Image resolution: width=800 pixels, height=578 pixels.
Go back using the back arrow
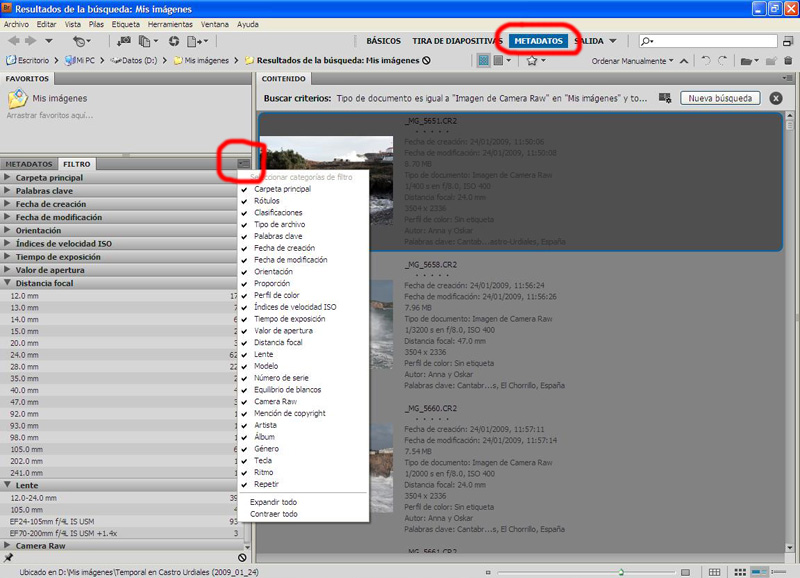tap(14, 41)
